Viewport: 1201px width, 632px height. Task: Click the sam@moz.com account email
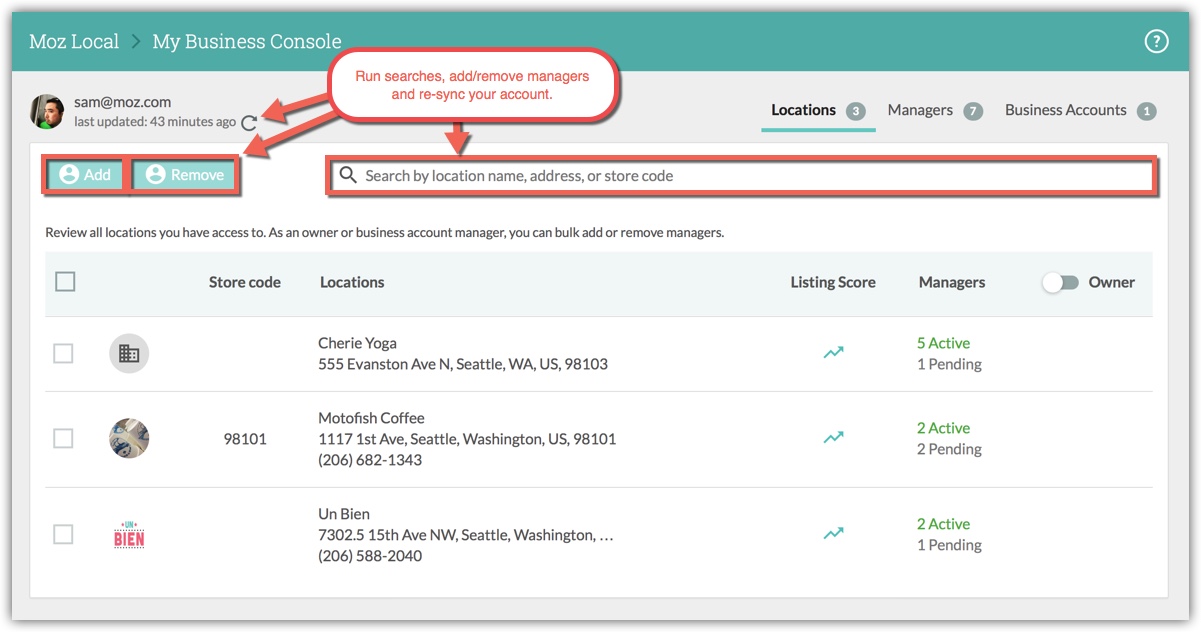click(122, 102)
